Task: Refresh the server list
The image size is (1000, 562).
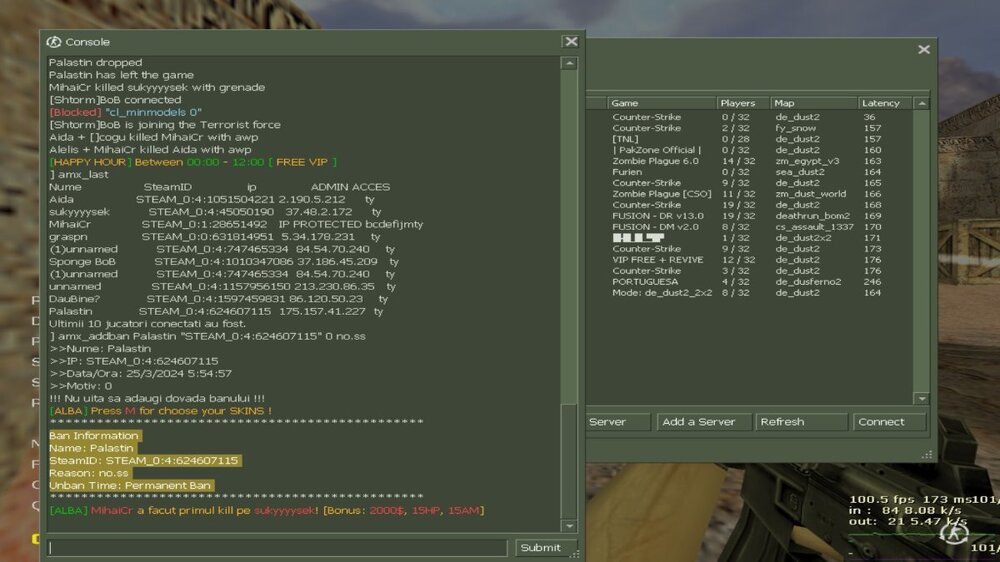Action: (x=803, y=422)
